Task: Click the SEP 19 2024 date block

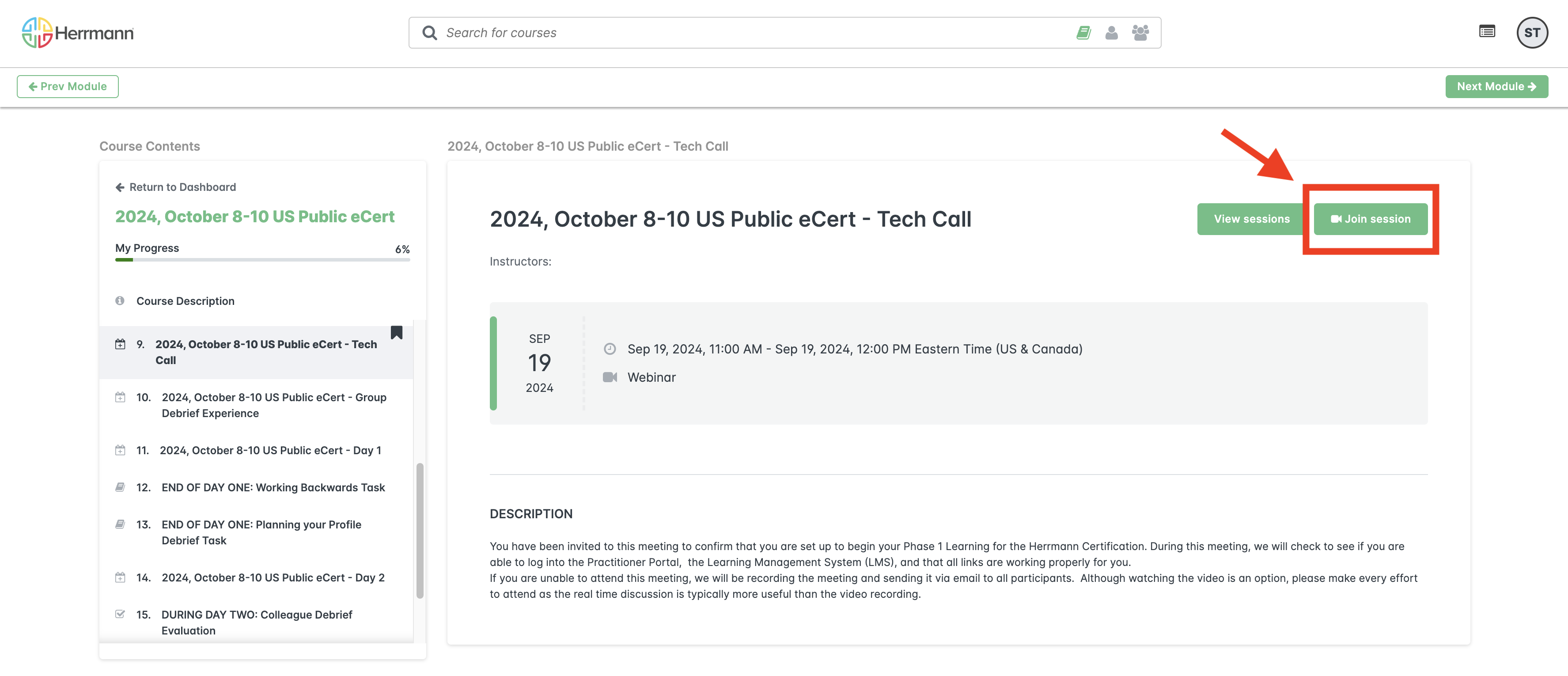Action: click(x=539, y=363)
